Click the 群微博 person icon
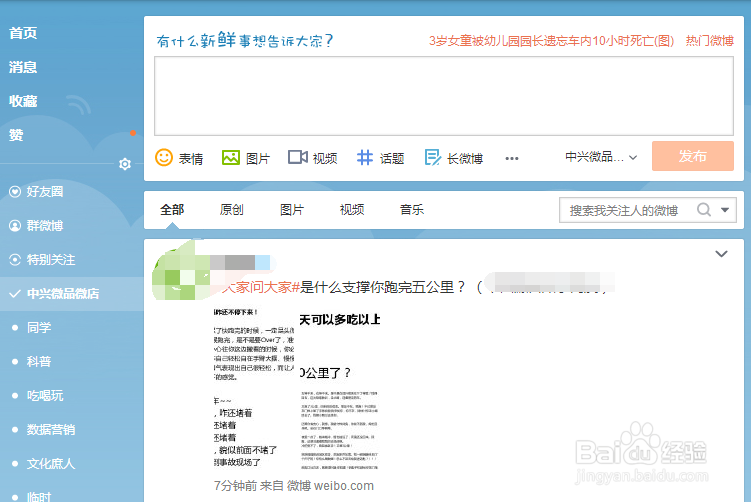This screenshot has height=502, width=751. click(15, 226)
